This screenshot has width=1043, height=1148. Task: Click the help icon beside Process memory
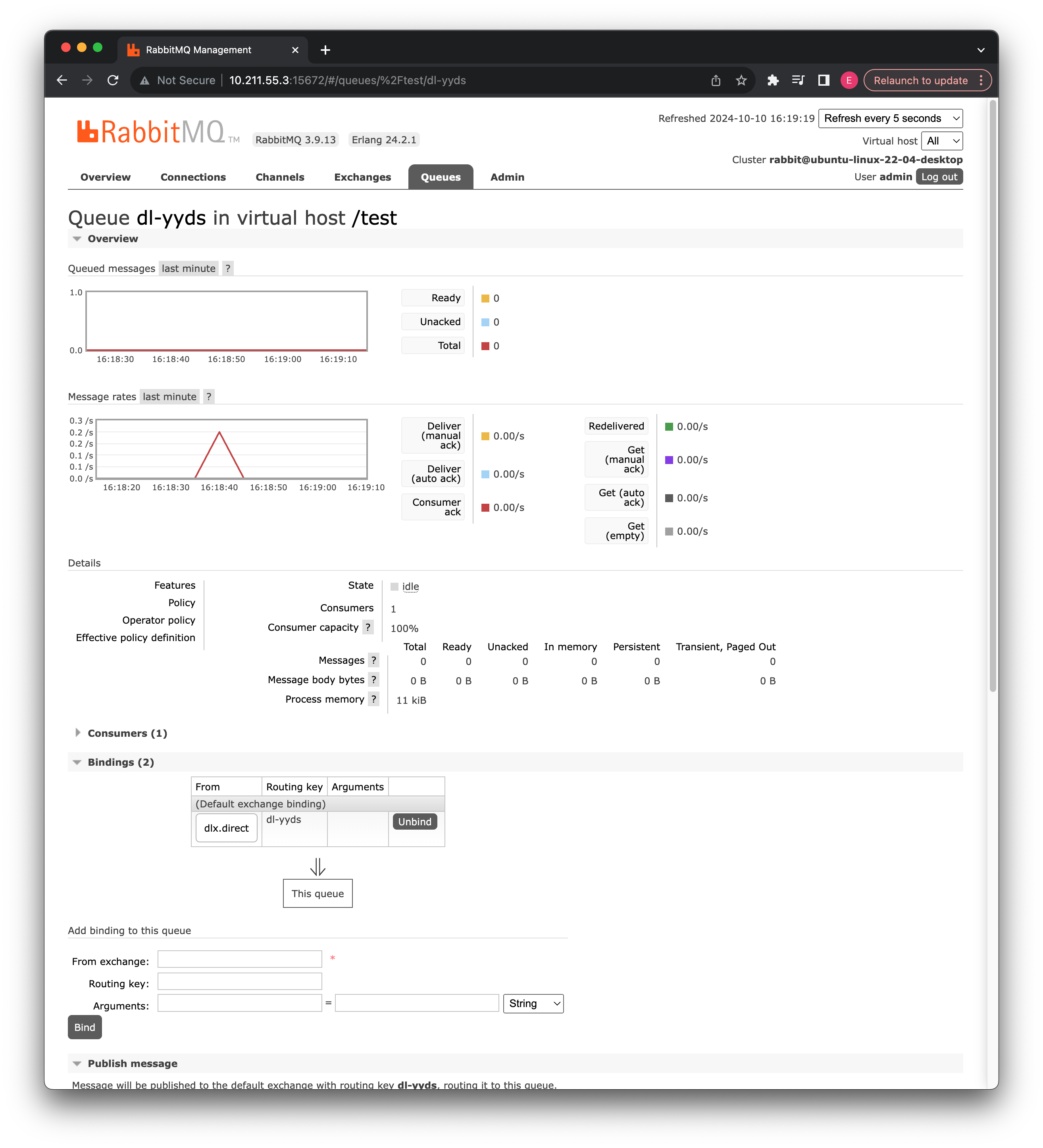373,699
